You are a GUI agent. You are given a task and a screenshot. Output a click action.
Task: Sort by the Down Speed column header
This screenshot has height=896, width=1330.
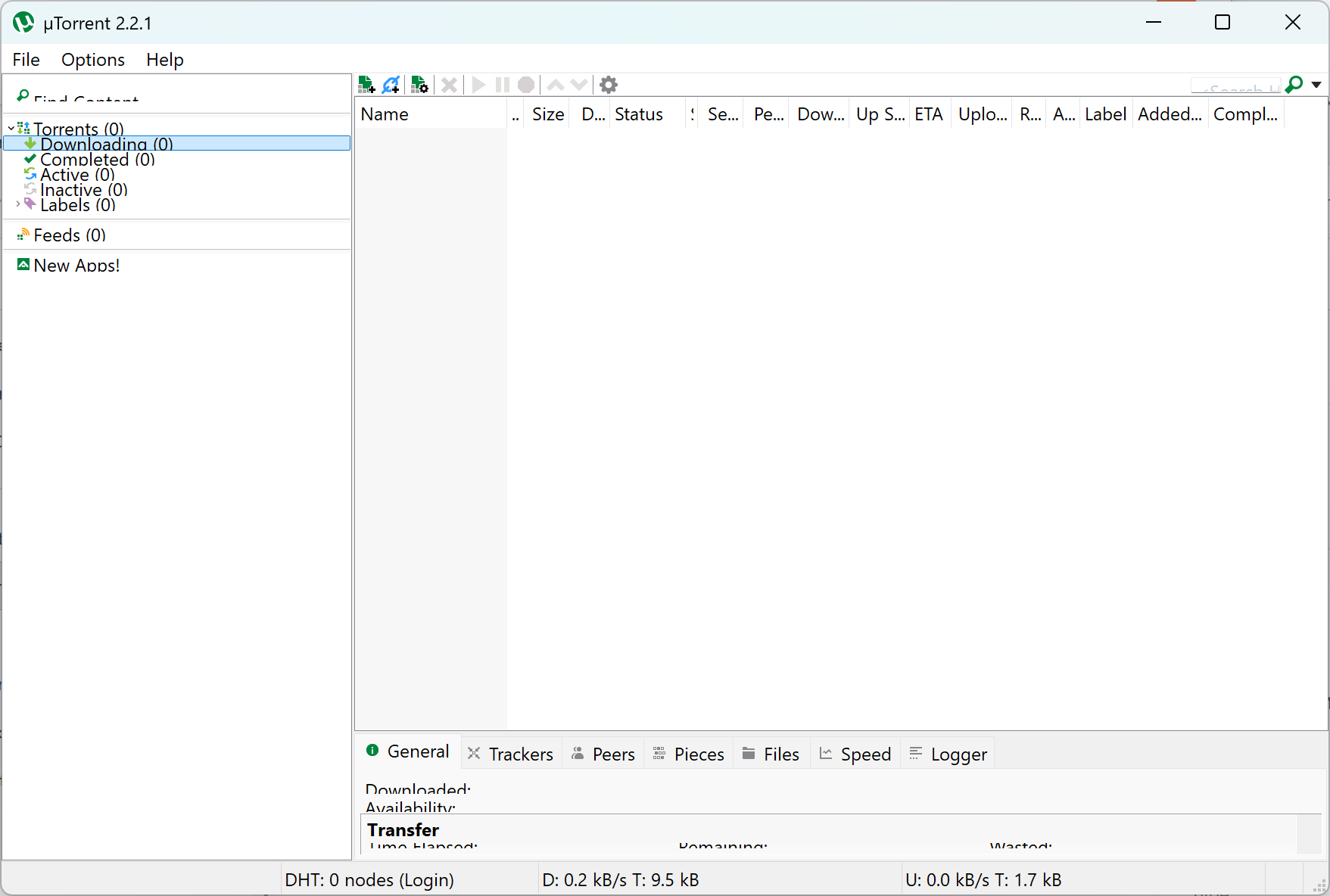point(821,114)
